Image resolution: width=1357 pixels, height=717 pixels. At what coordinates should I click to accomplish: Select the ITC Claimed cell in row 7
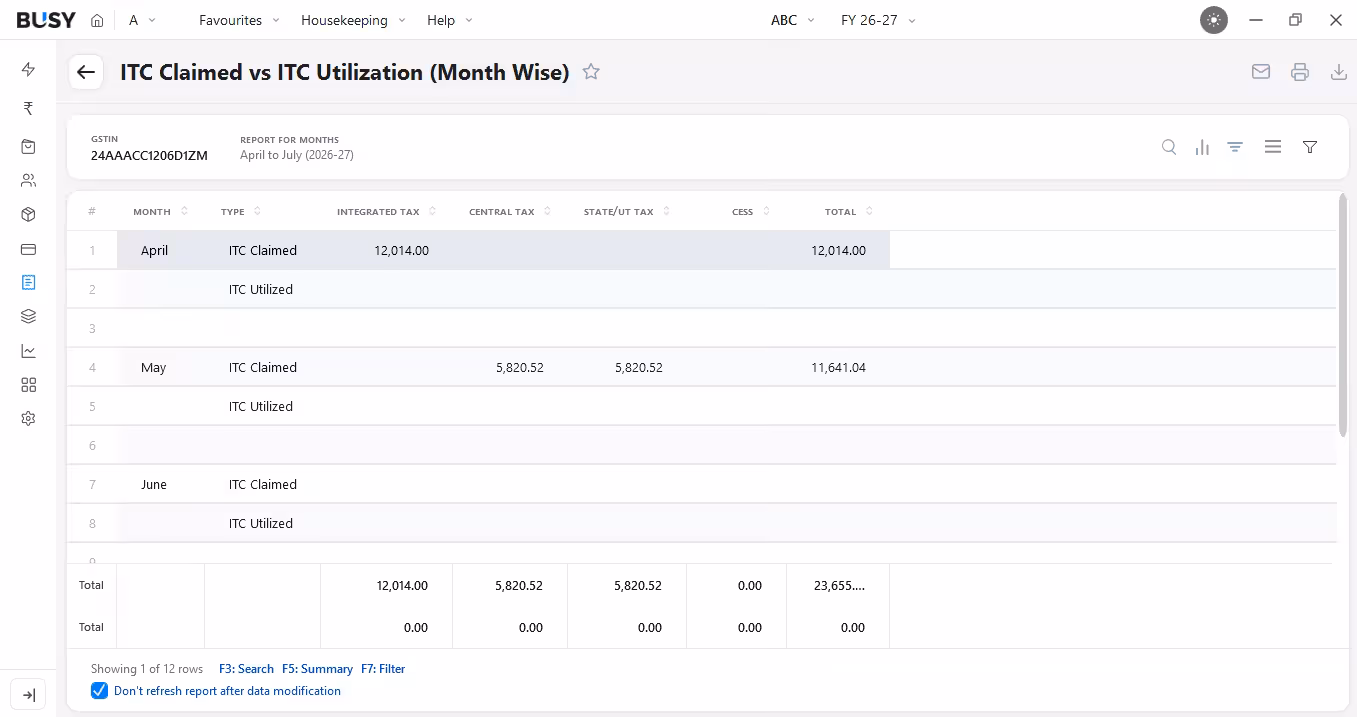262,484
